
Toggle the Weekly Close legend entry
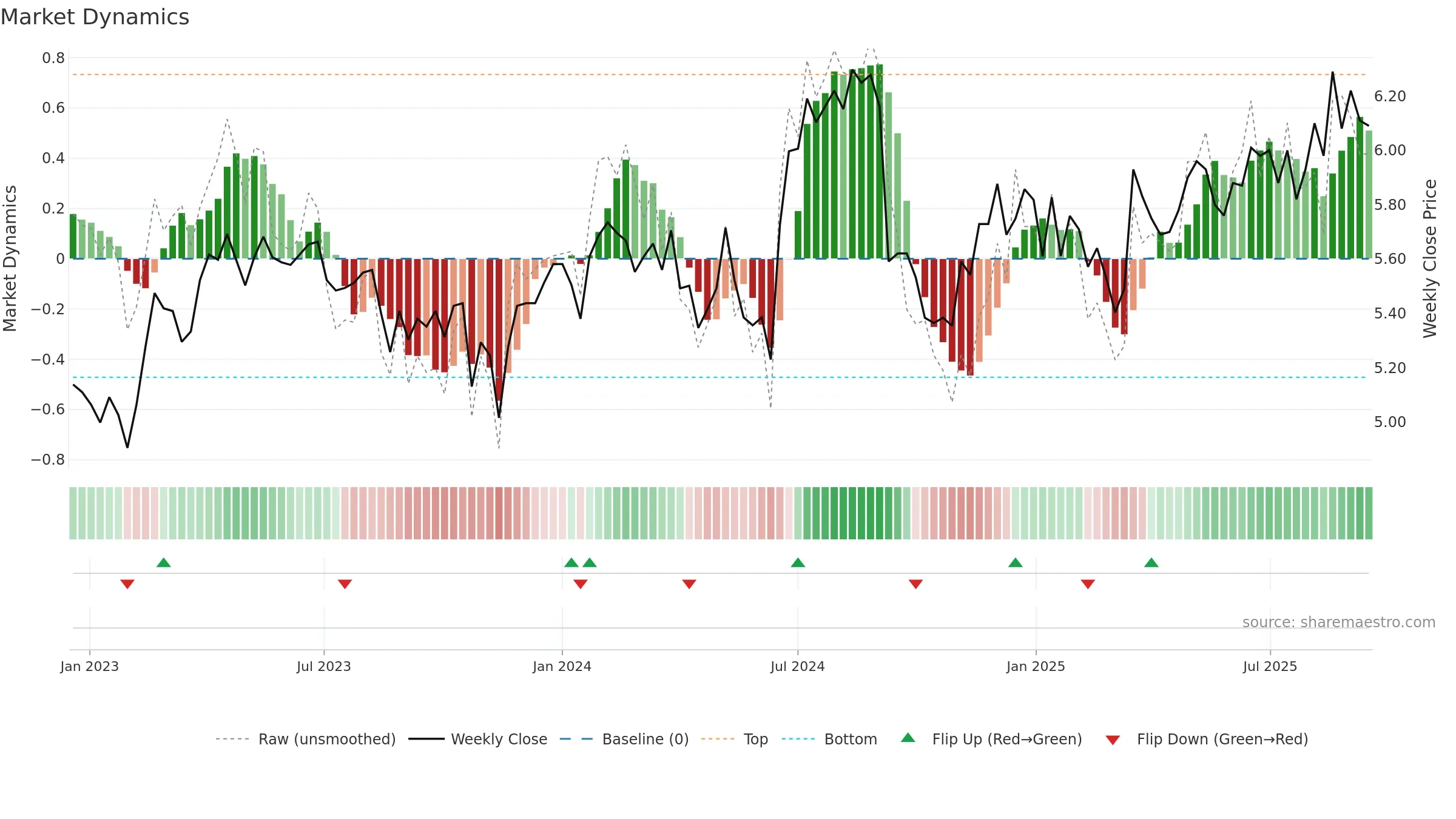pos(478,739)
